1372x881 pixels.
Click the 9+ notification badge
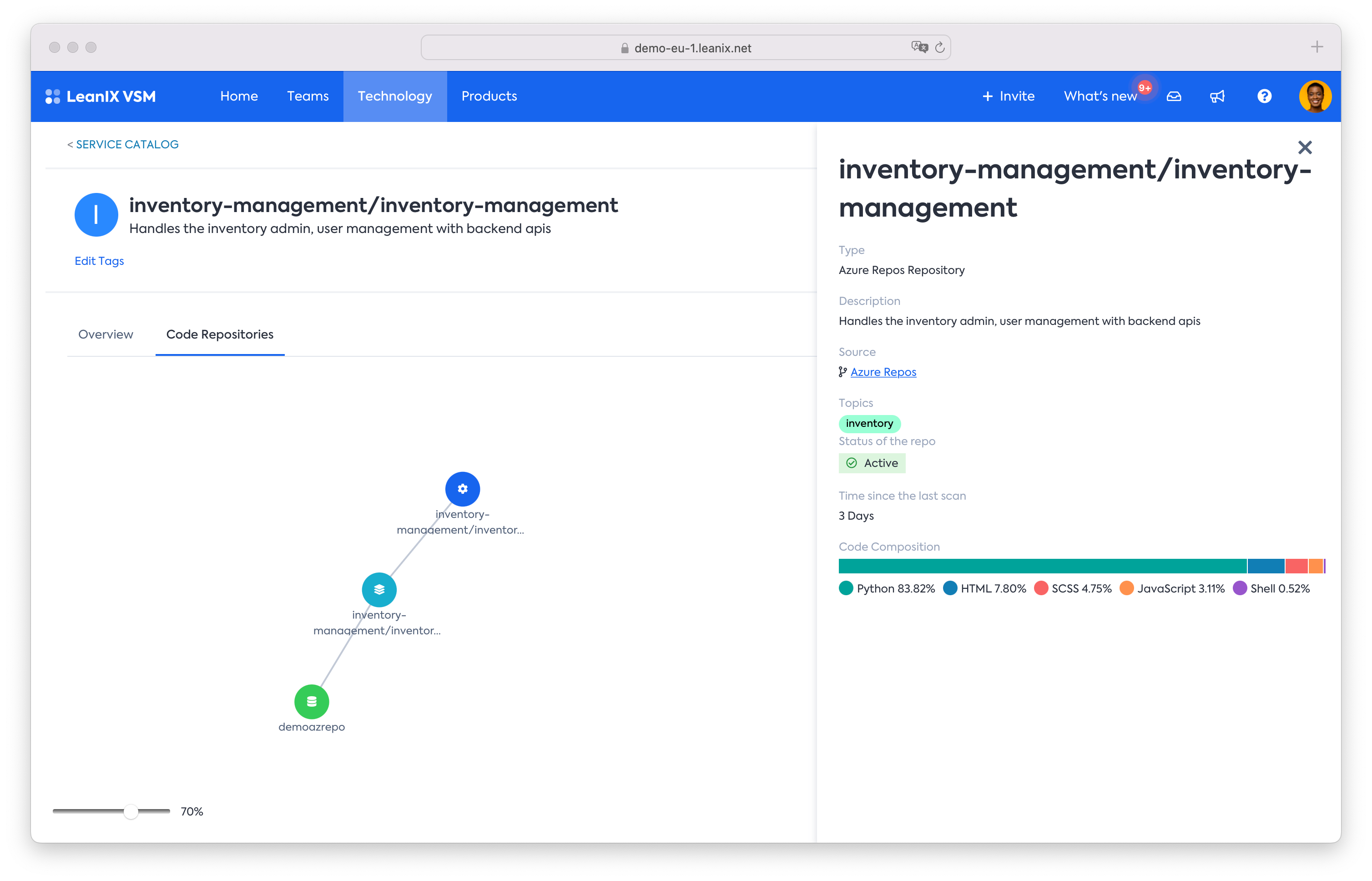point(1145,87)
